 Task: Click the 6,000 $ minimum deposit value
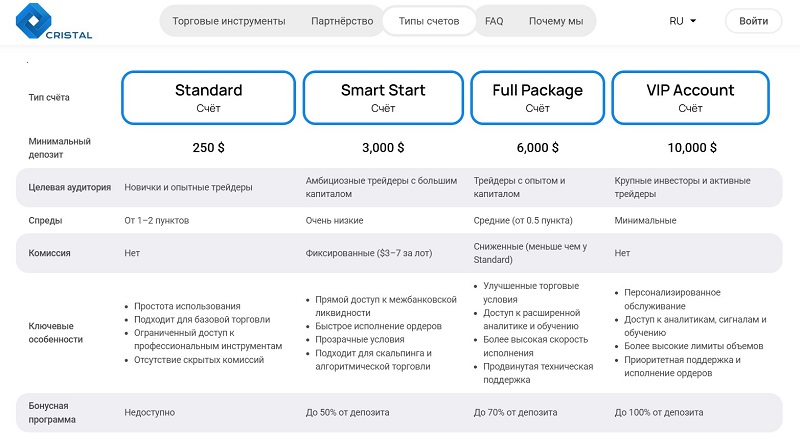click(537, 148)
